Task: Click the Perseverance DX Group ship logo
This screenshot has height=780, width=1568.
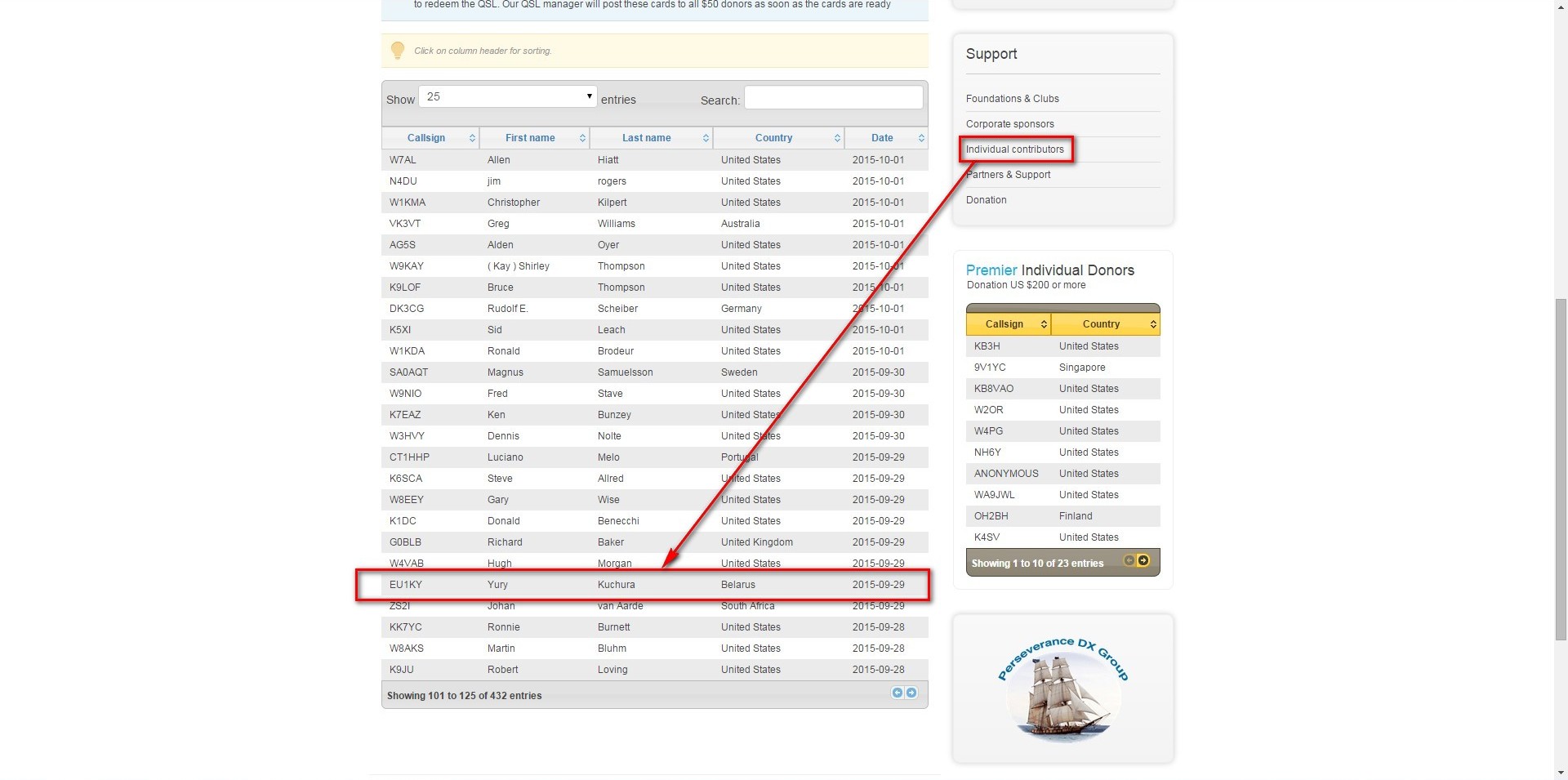Action: pyautogui.click(x=1062, y=689)
